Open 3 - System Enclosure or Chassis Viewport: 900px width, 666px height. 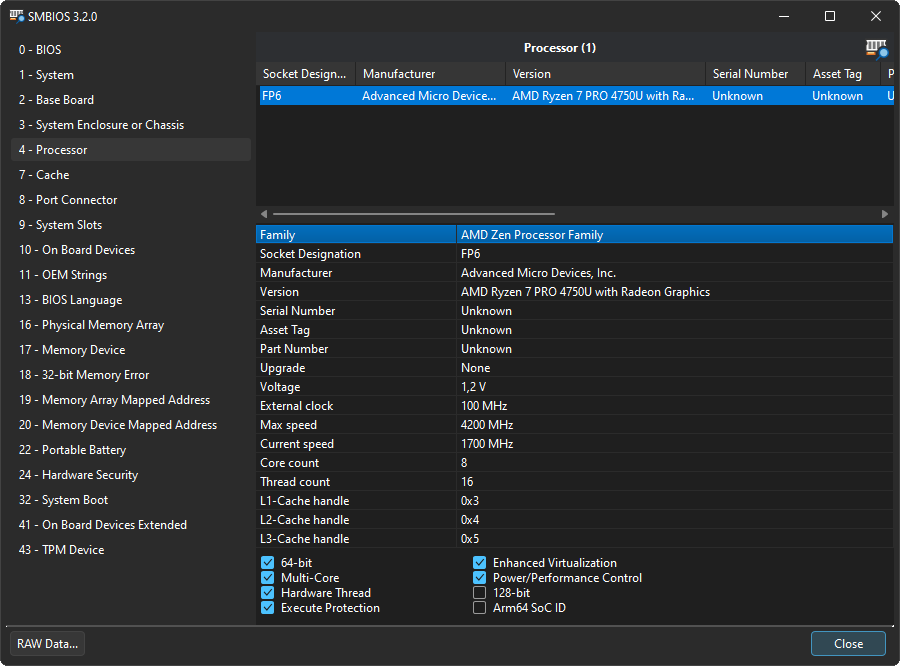tap(131, 125)
